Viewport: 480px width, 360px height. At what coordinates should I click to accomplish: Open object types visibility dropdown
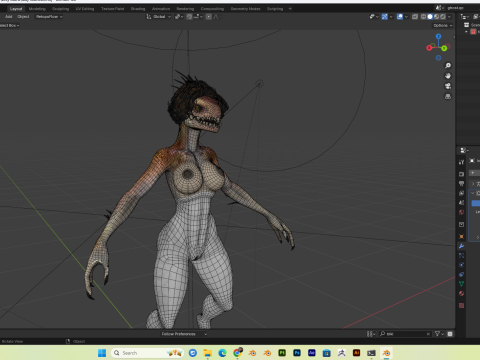tap(374, 17)
